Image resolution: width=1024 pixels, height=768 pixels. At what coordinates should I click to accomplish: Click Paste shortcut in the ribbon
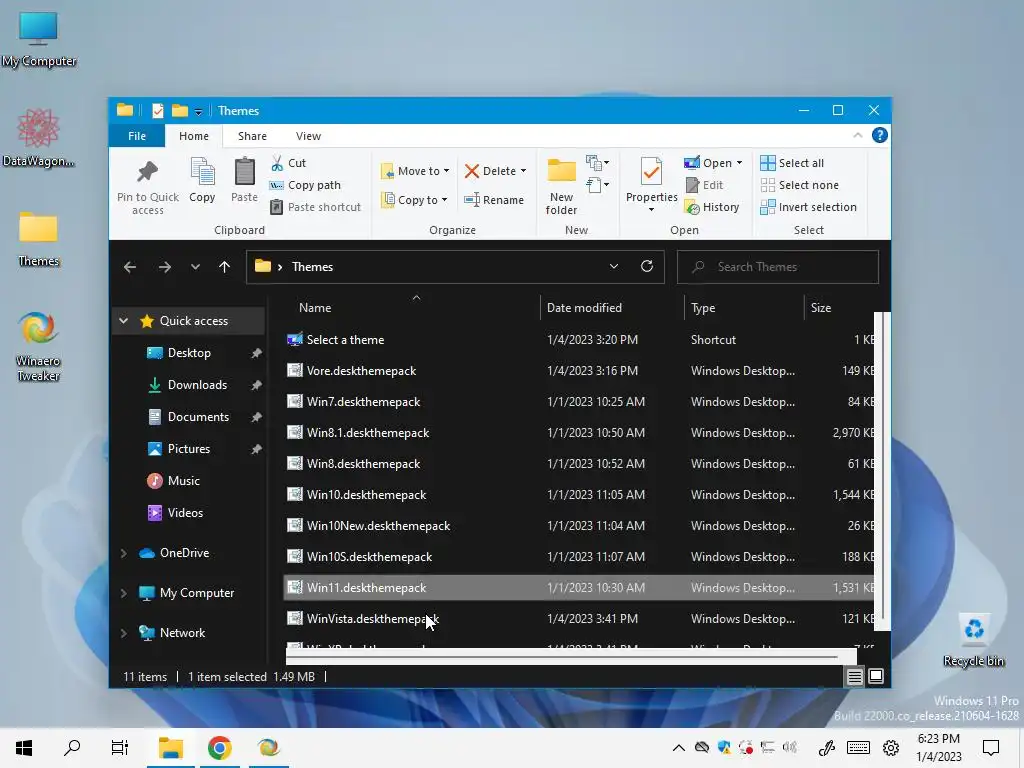[x=315, y=207]
